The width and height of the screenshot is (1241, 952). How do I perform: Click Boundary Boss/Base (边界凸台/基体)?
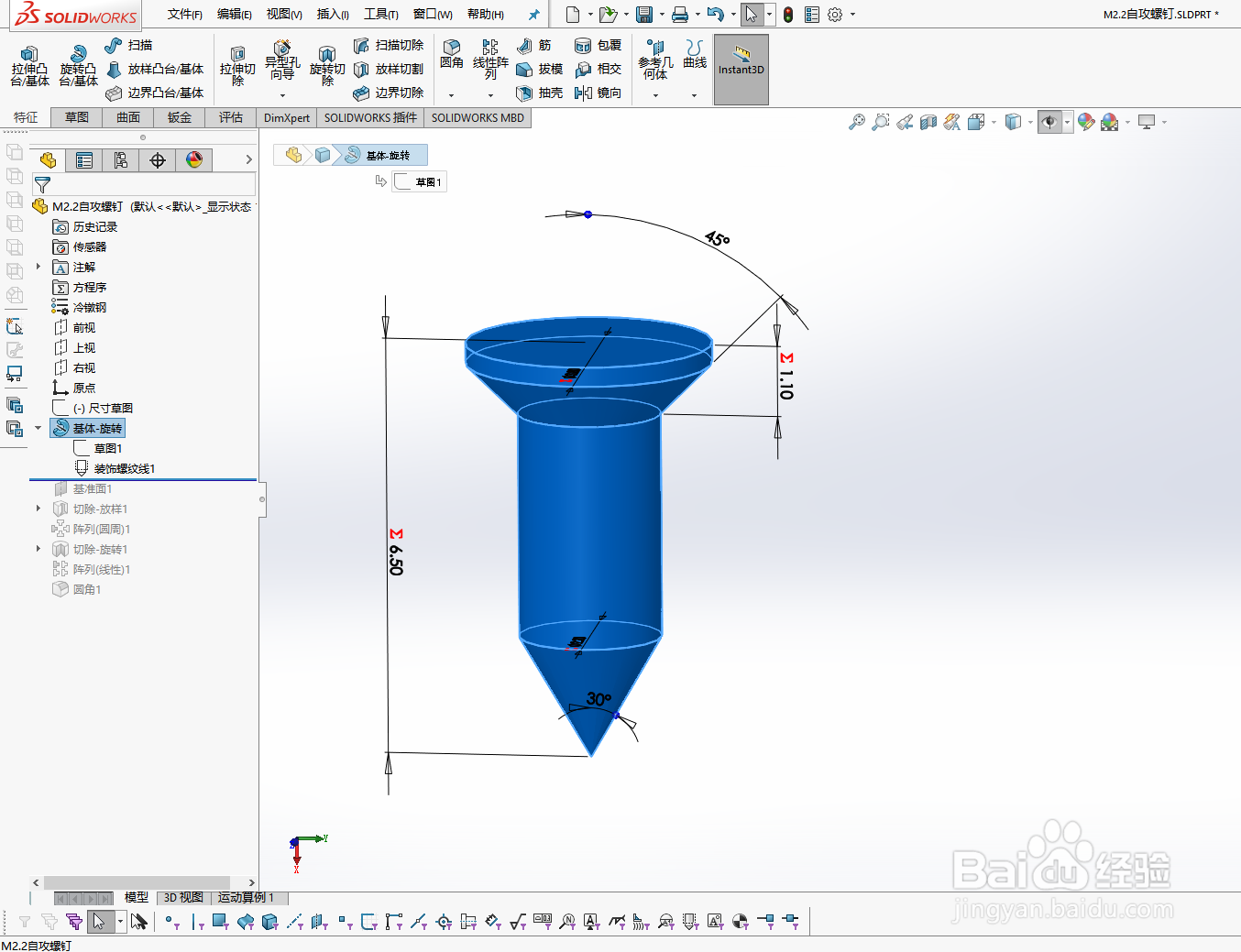point(155,93)
